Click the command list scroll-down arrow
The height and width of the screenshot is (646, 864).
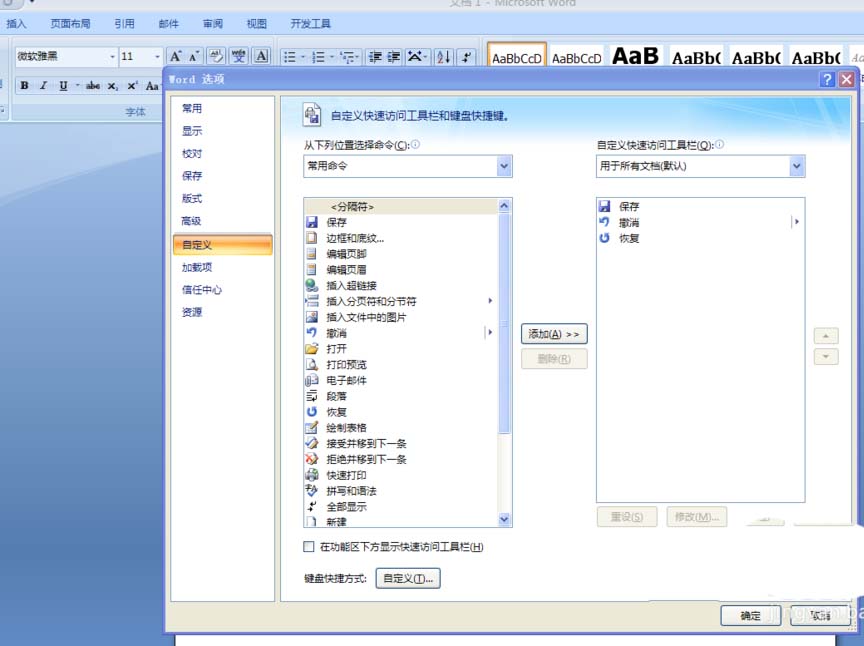click(504, 519)
